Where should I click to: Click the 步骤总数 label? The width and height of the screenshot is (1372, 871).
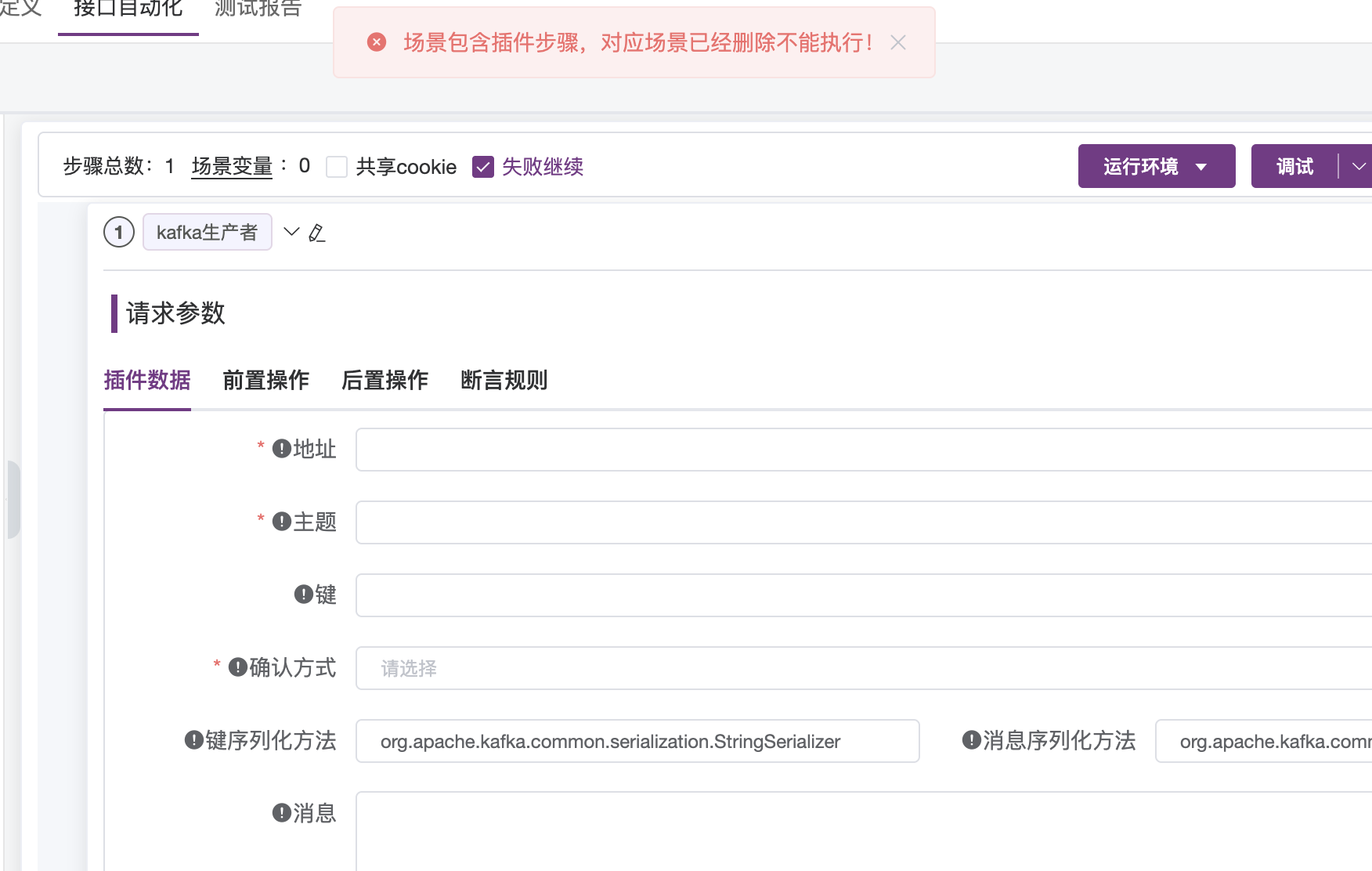click(108, 167)
